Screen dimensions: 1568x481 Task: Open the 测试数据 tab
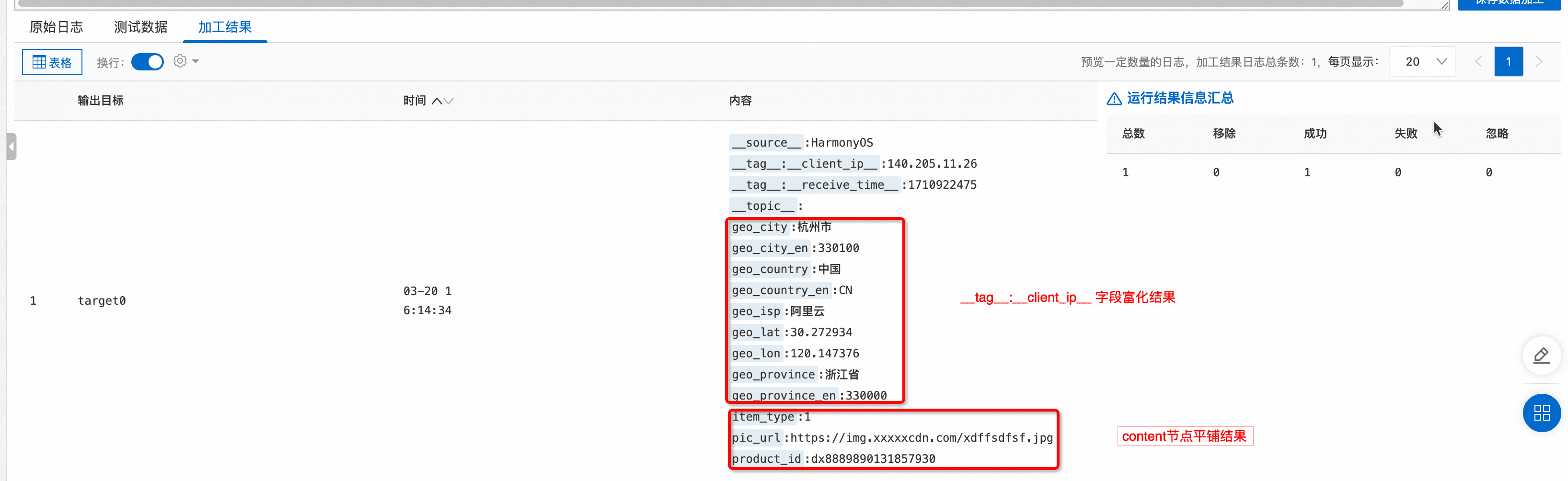click(140, 27)
